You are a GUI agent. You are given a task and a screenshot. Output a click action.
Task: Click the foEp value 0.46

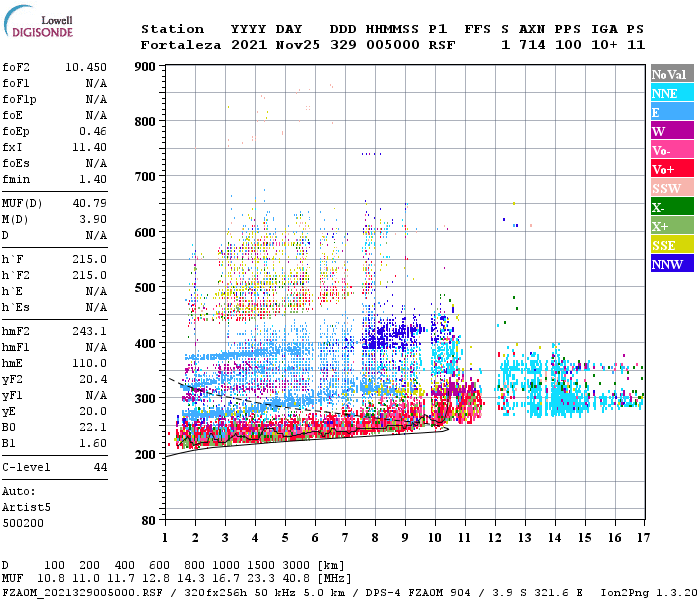[93, 131]
